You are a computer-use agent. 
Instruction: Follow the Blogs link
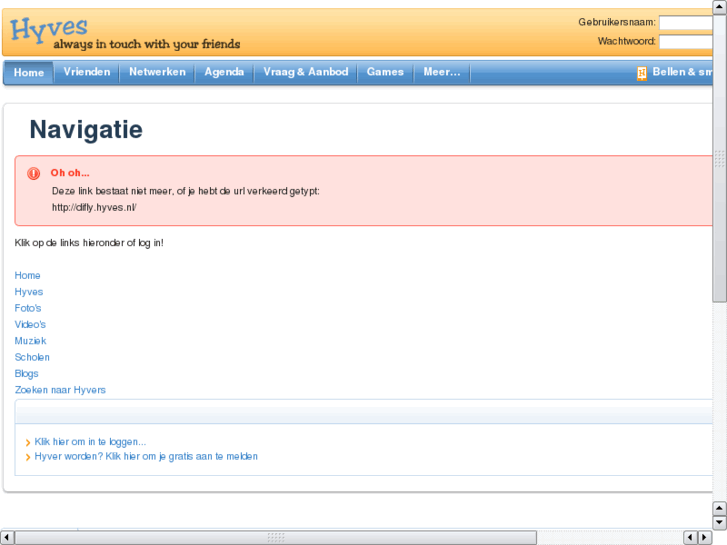26,373
